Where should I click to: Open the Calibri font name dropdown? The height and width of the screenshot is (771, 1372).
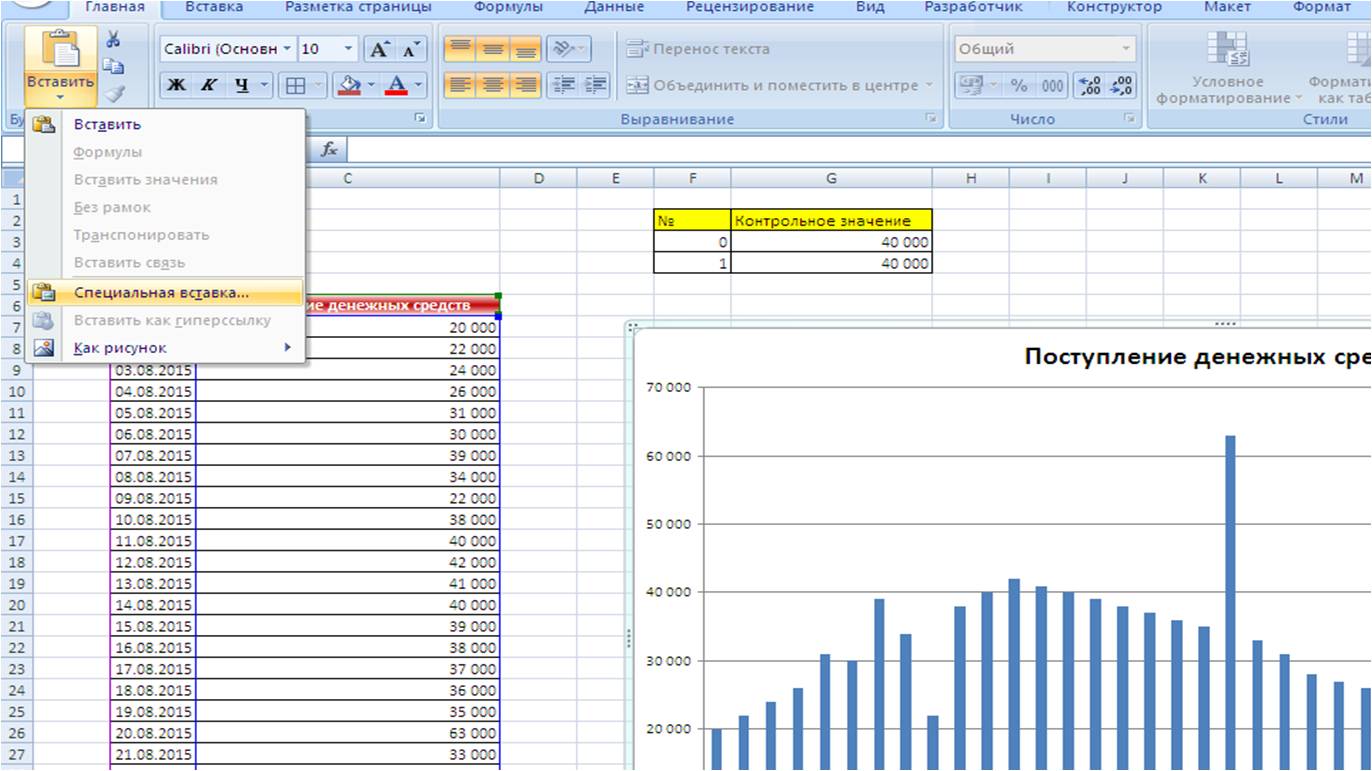point(287,49)
